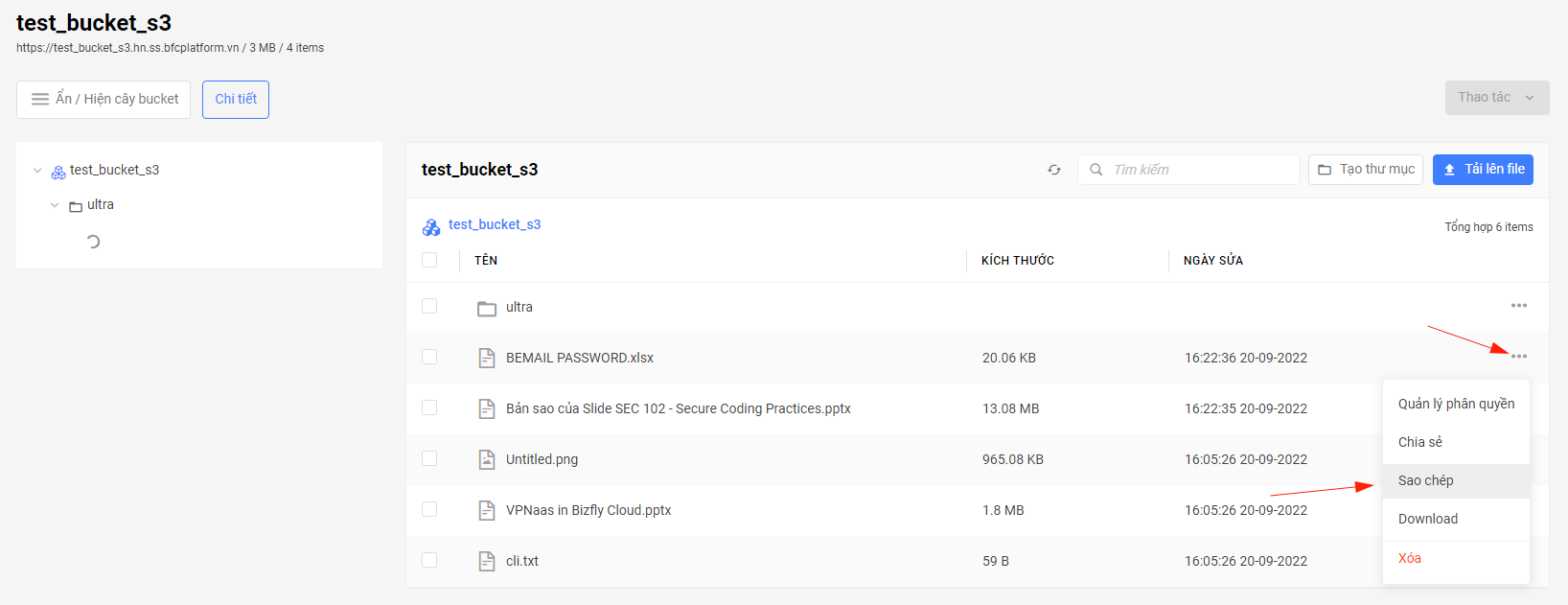This screenshot has height=605, width=1568.
Task: Select checkbox for Secure Coding Practices.pptx
Action: pos(429,407)
